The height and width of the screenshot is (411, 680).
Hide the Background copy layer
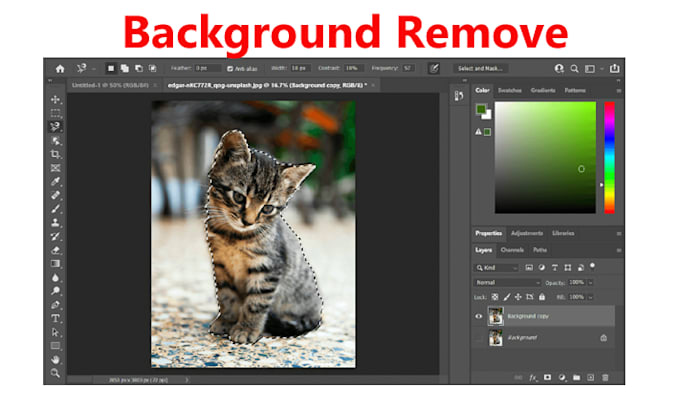(479, 316)
